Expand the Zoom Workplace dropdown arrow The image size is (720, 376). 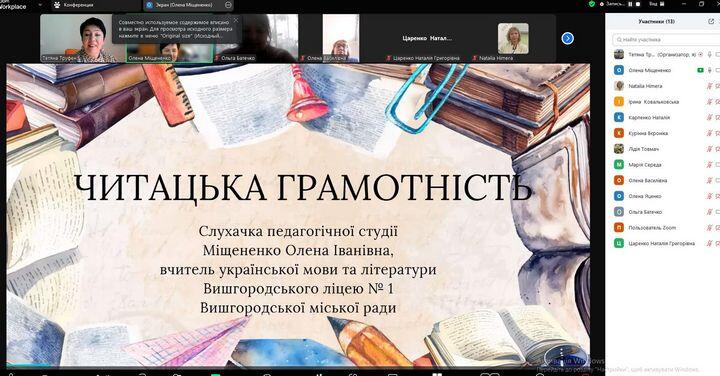pos(40,5)
